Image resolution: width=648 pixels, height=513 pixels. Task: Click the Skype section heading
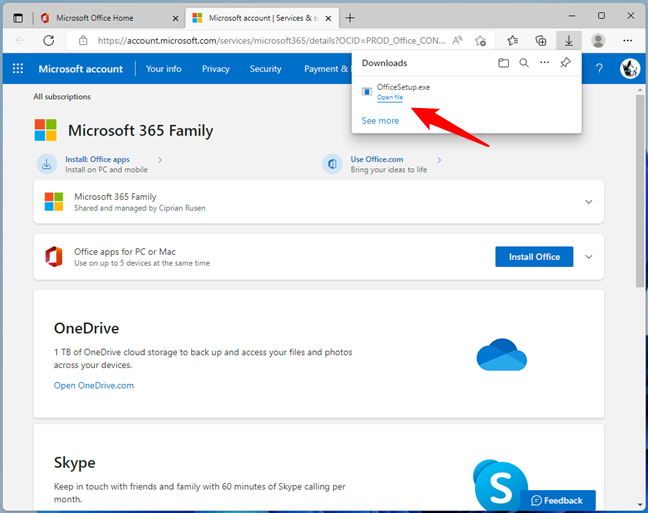[74, 463]
